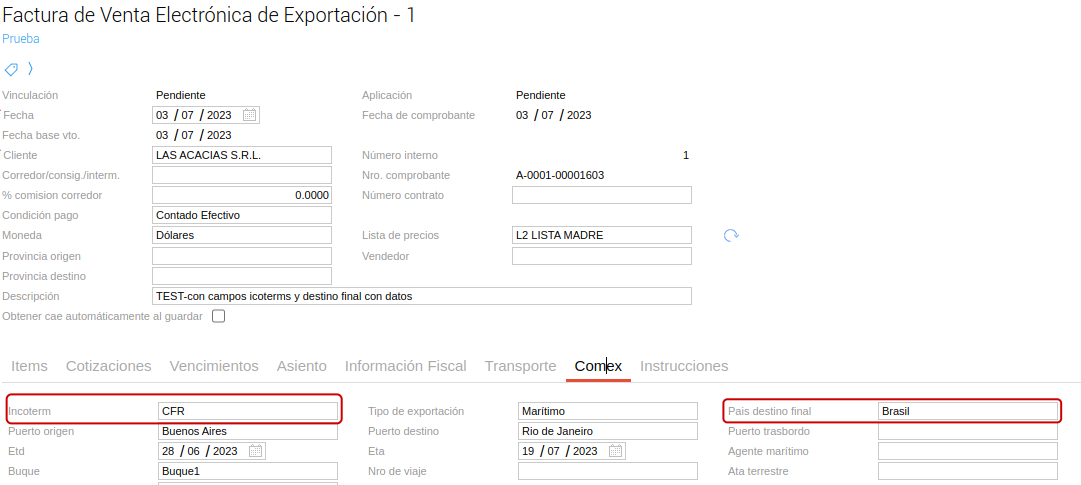1081x485 pixels.
Task: Open the calendar picker for the Fecha field
Action: (250, 115)
